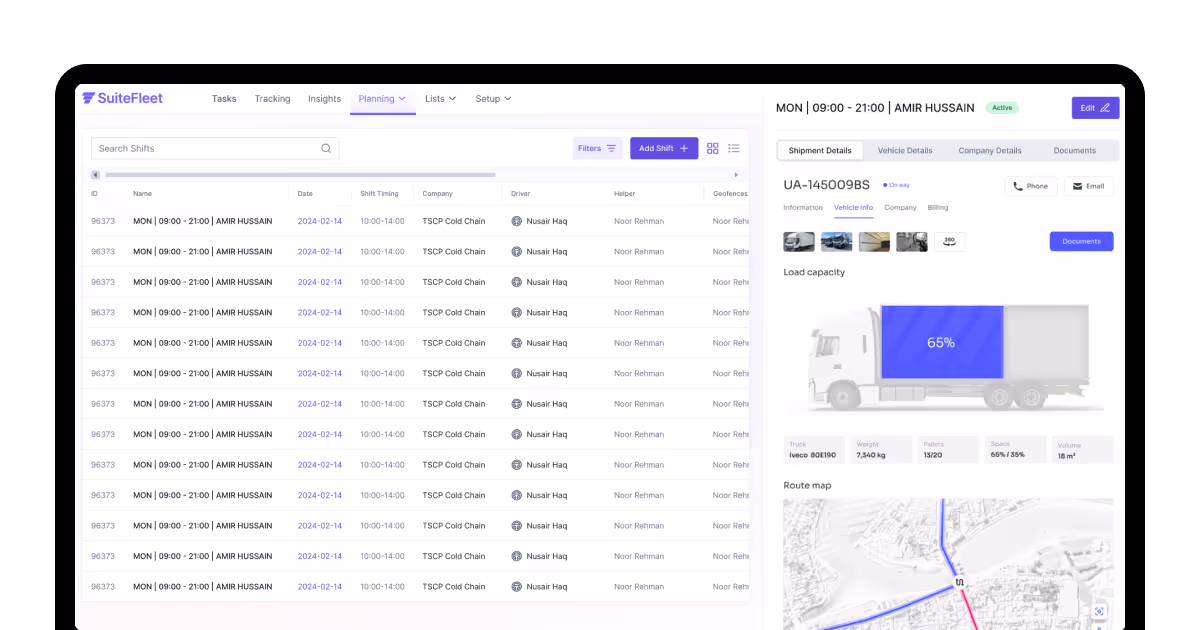Click the Phone button

(1031, 186)
